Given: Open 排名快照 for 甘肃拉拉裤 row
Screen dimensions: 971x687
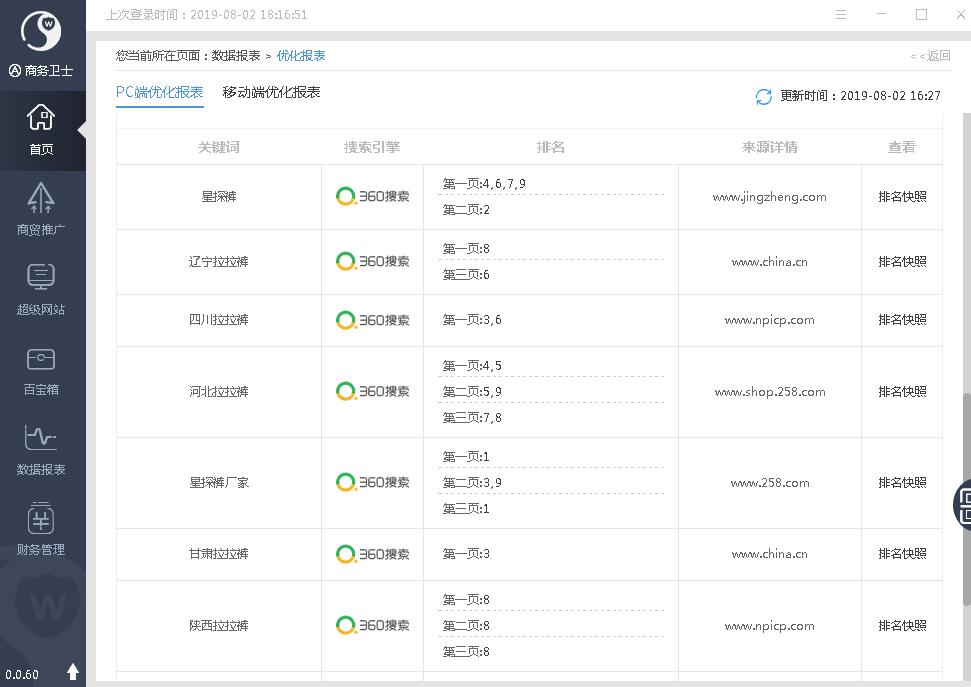Looking at the screenshot, I should 902,554.
